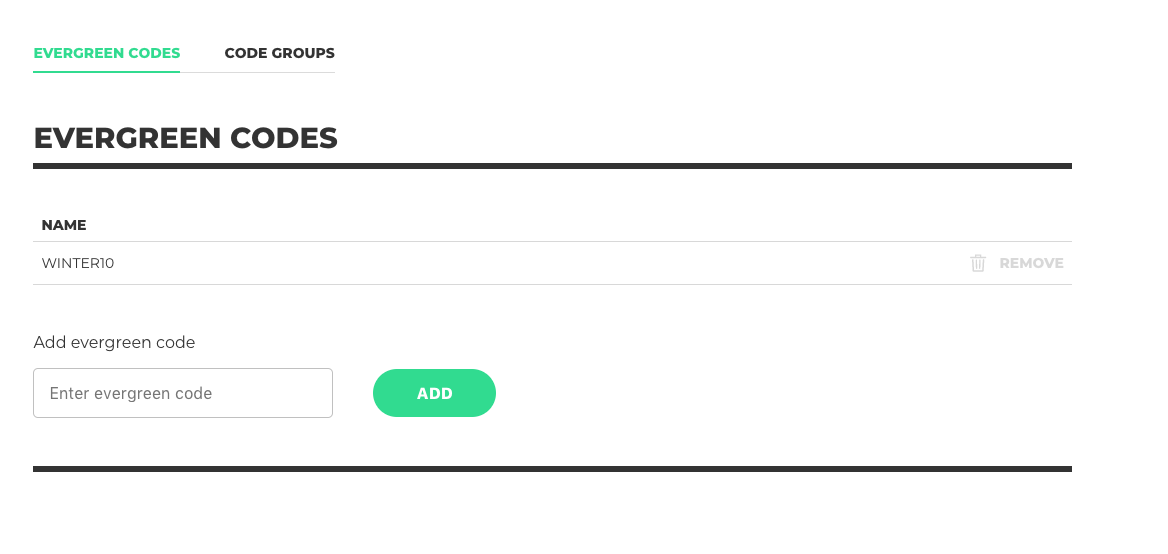Image resolution: width=1168 pixels, height=554 pixels.
Task: Click the NAME column header
Action: click(64, 225)
